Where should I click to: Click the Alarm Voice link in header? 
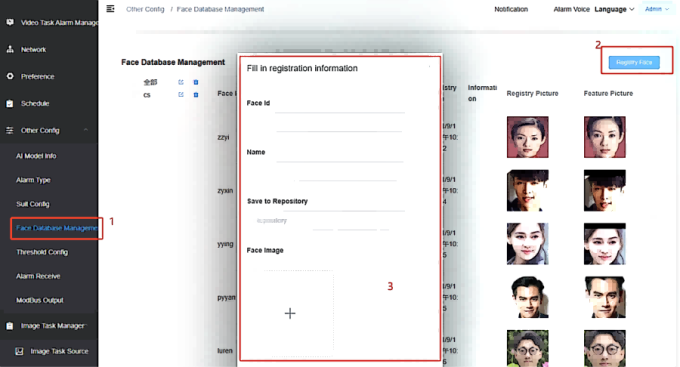(x=572, y=9)
